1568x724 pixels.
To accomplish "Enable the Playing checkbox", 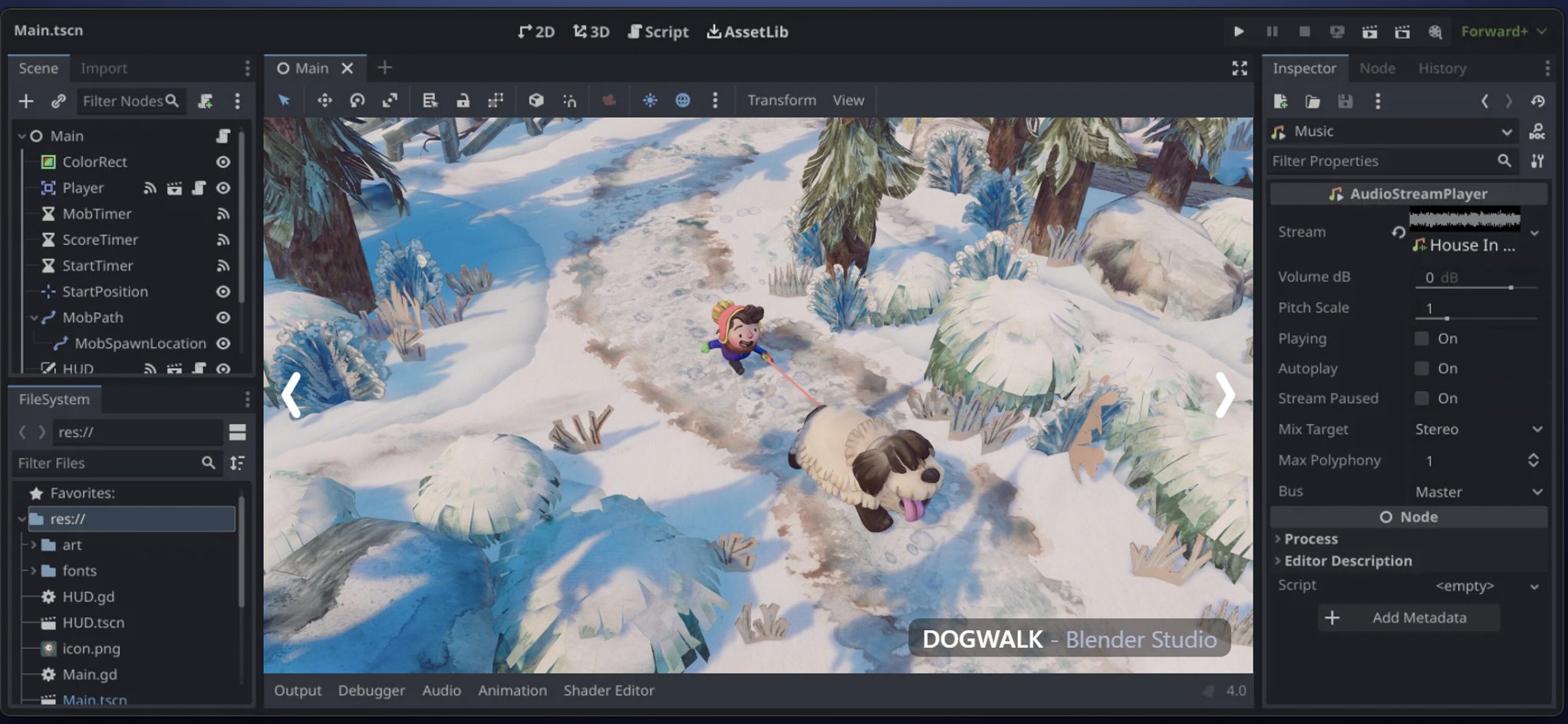I will (x=1421, y=339).
